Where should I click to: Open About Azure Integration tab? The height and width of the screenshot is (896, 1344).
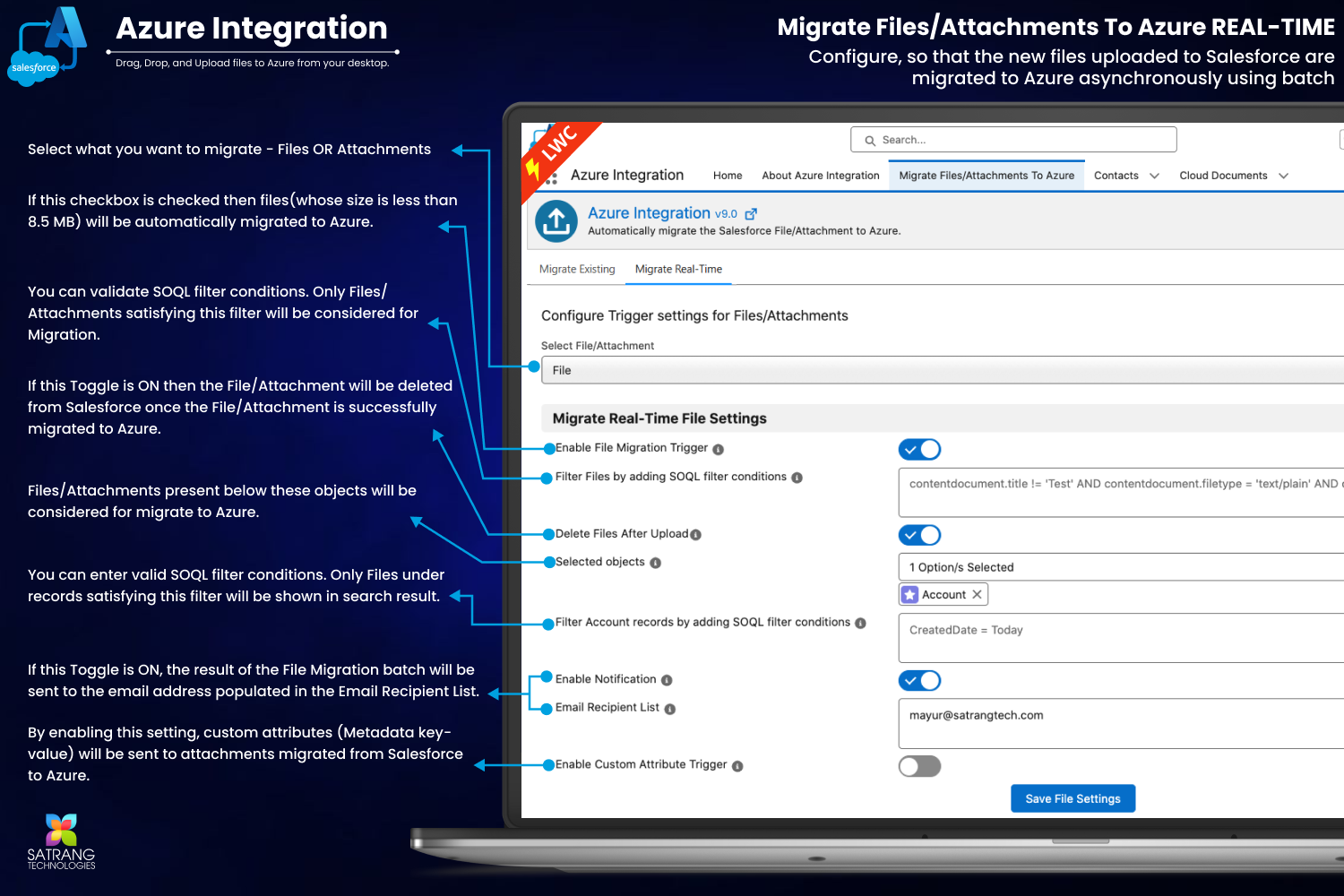pos(821,176)
